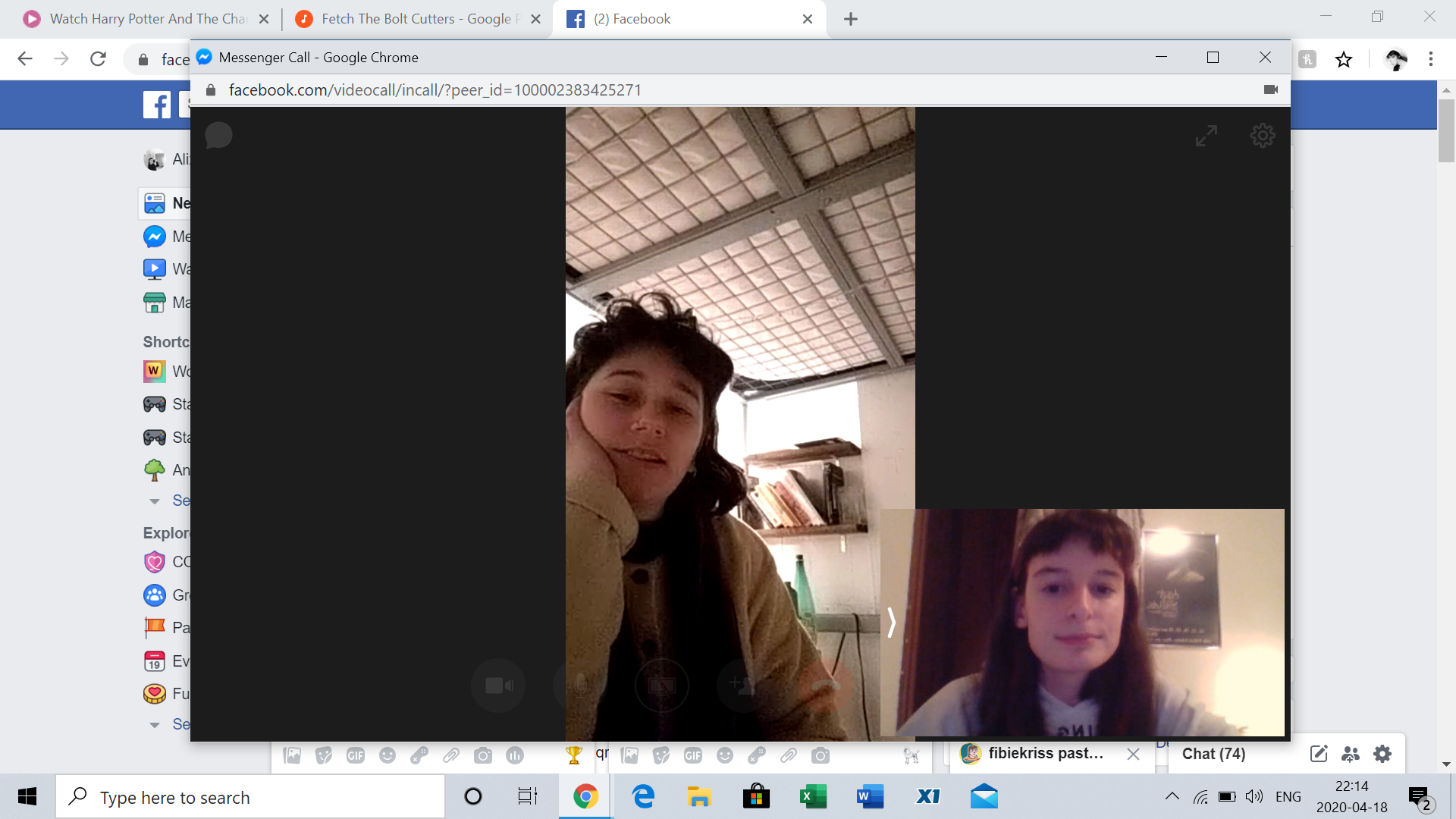The width and height of the screenshot is (1456, 819).
Task: Click Windows search box in taskbar
Action: pyautogui.click(x=250, y=797)
